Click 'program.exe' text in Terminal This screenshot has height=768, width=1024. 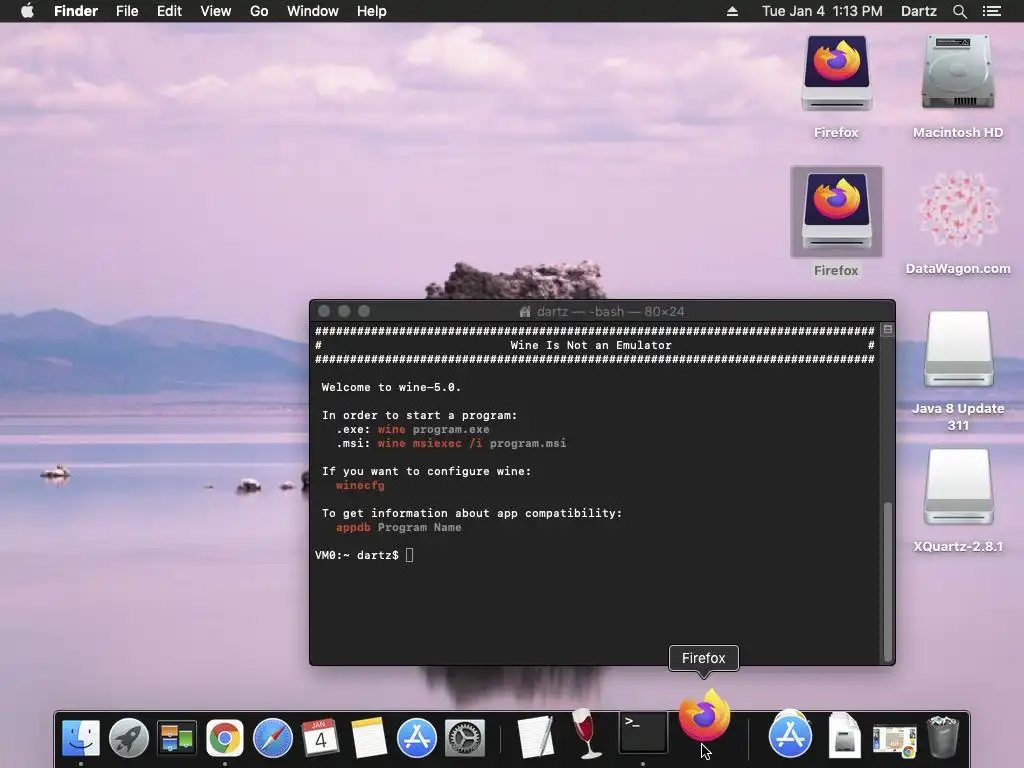[451, 430]
